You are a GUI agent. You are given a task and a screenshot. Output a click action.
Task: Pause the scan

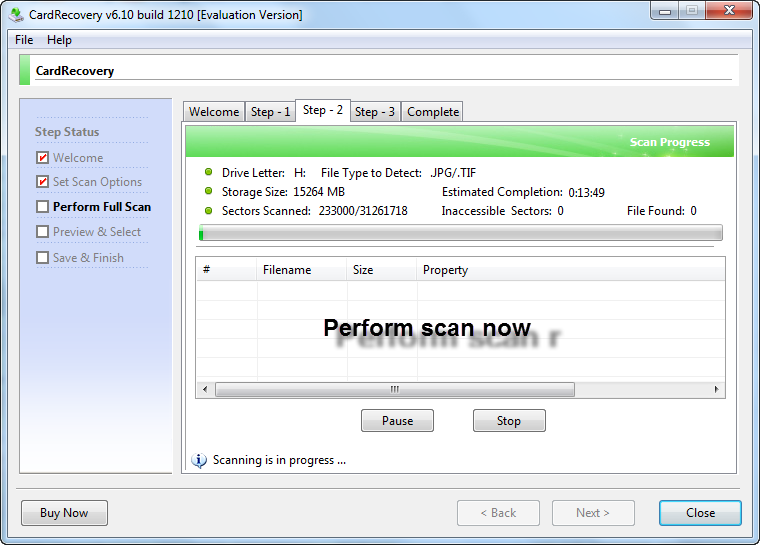397,420
